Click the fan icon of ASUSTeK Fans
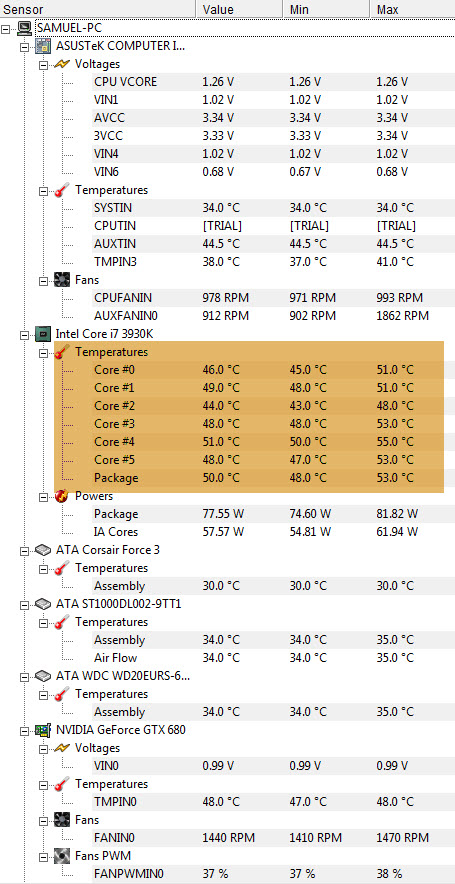 click(61, 280)
